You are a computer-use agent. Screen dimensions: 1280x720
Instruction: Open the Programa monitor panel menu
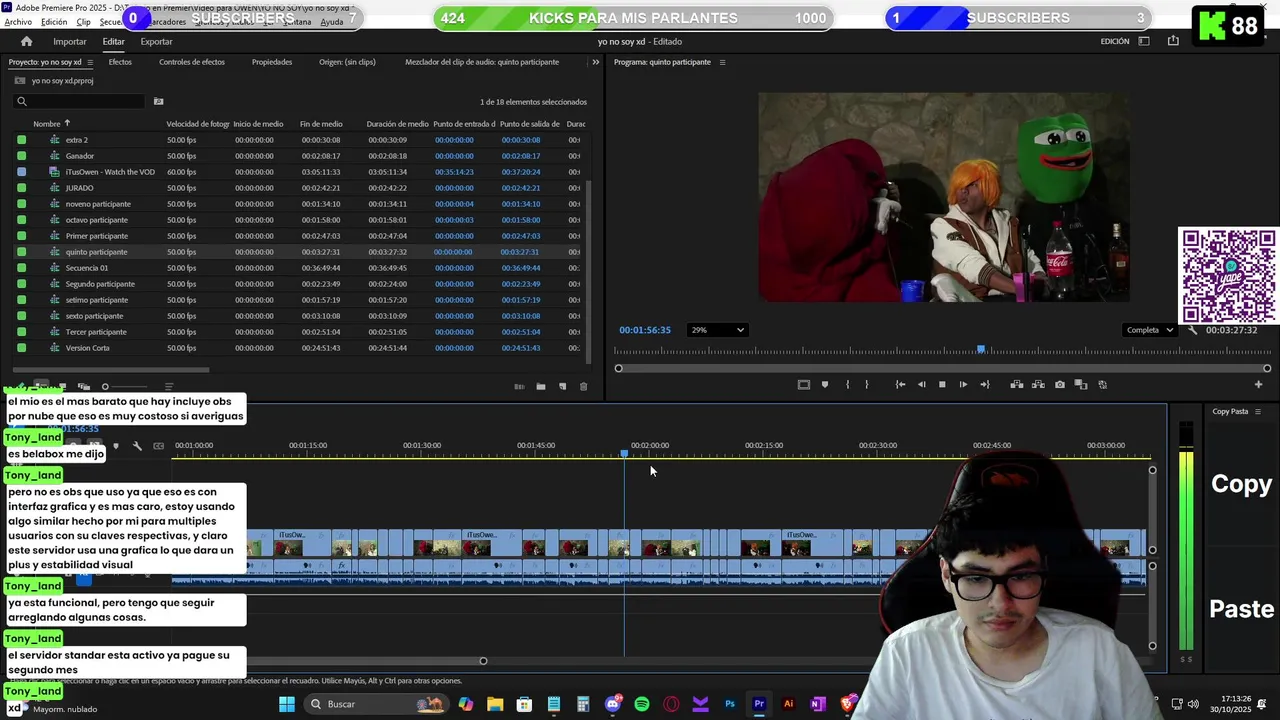pos(722,62)
